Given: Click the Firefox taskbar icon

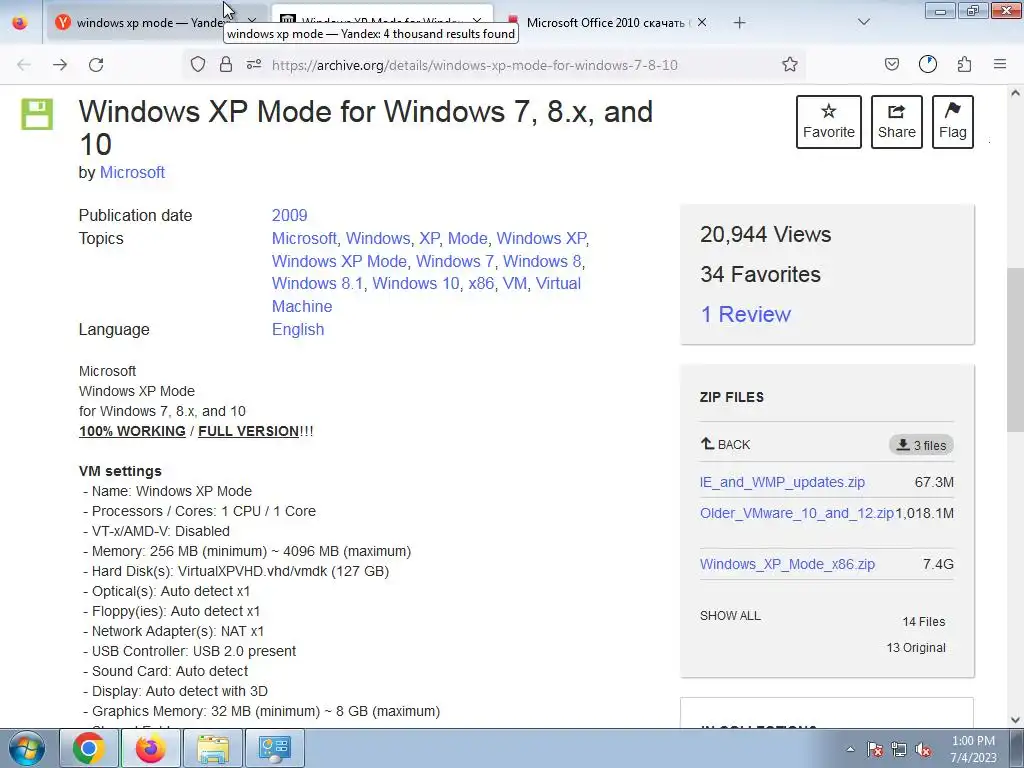Looking at the screenshot, I should 150,748.
